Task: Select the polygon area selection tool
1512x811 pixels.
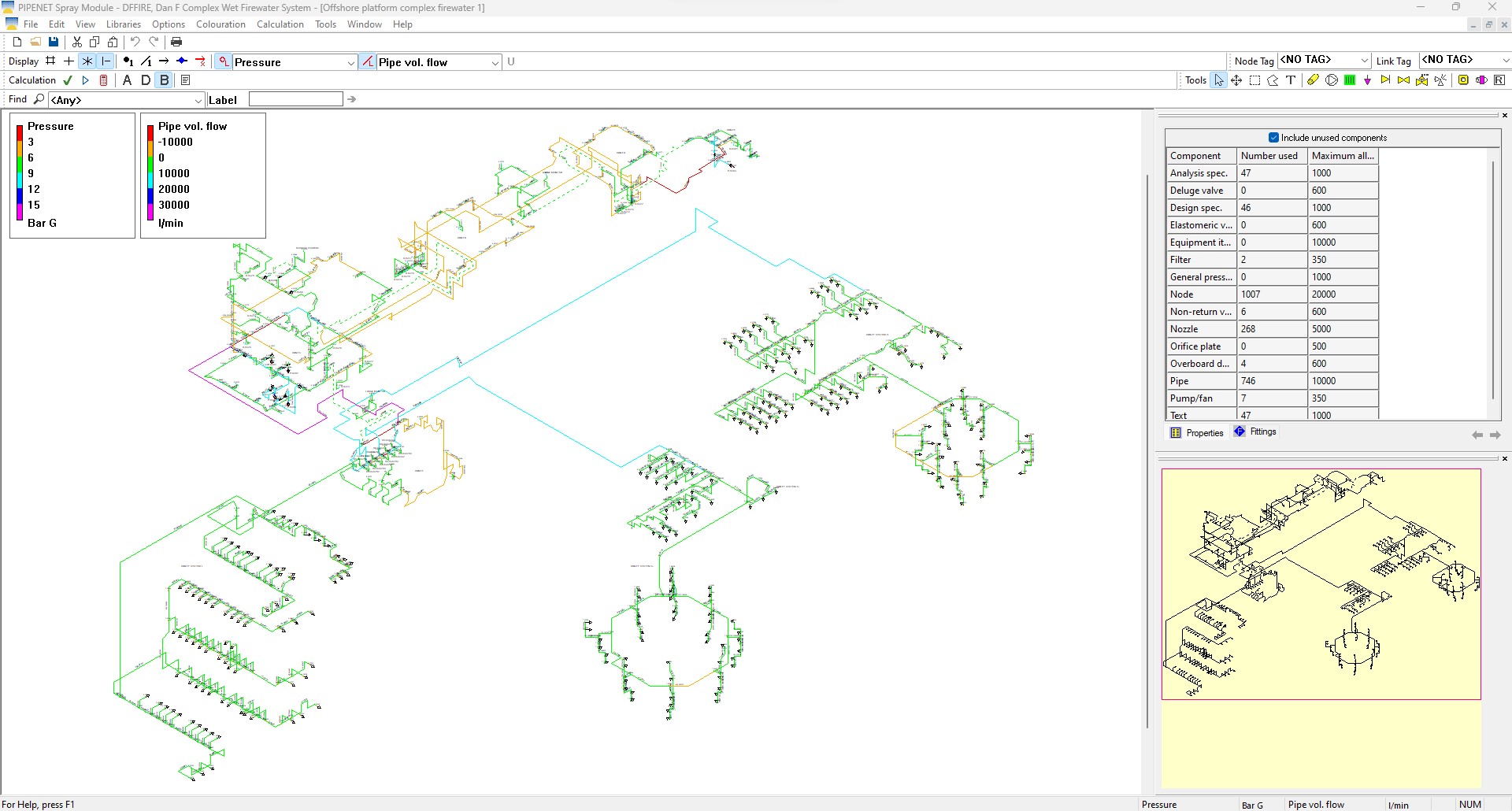Action: tap(1273, 80)
